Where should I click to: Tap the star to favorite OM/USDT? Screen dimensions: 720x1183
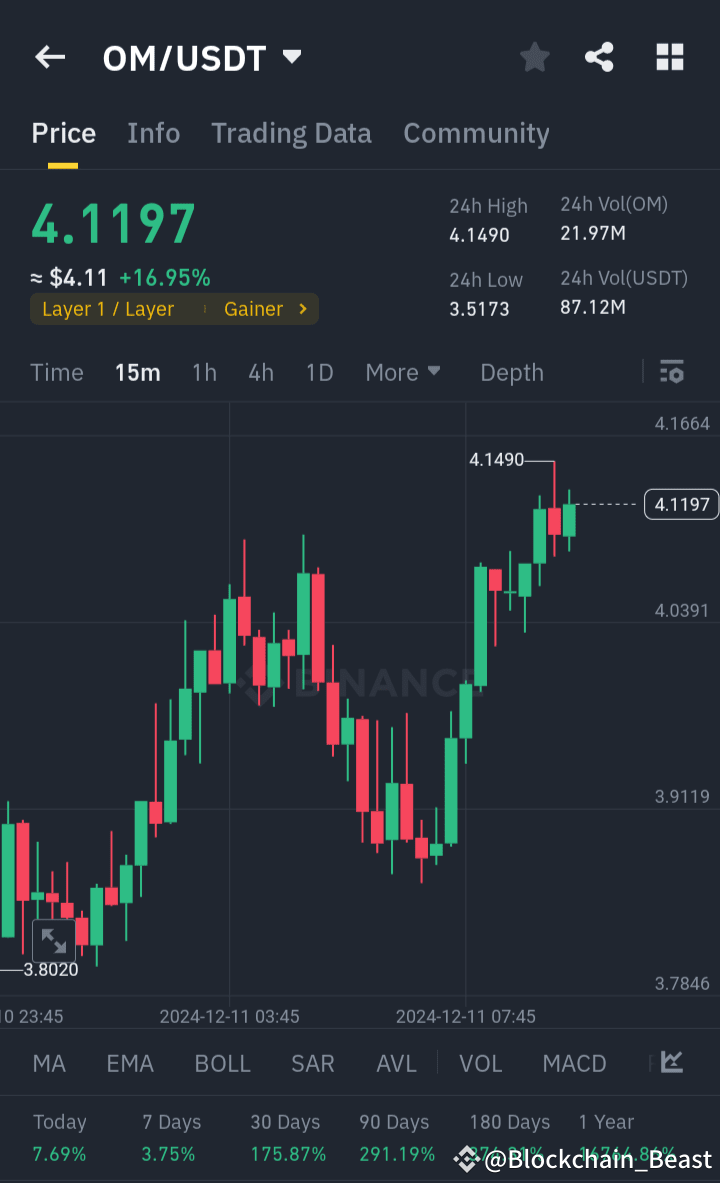pos(534,57)
